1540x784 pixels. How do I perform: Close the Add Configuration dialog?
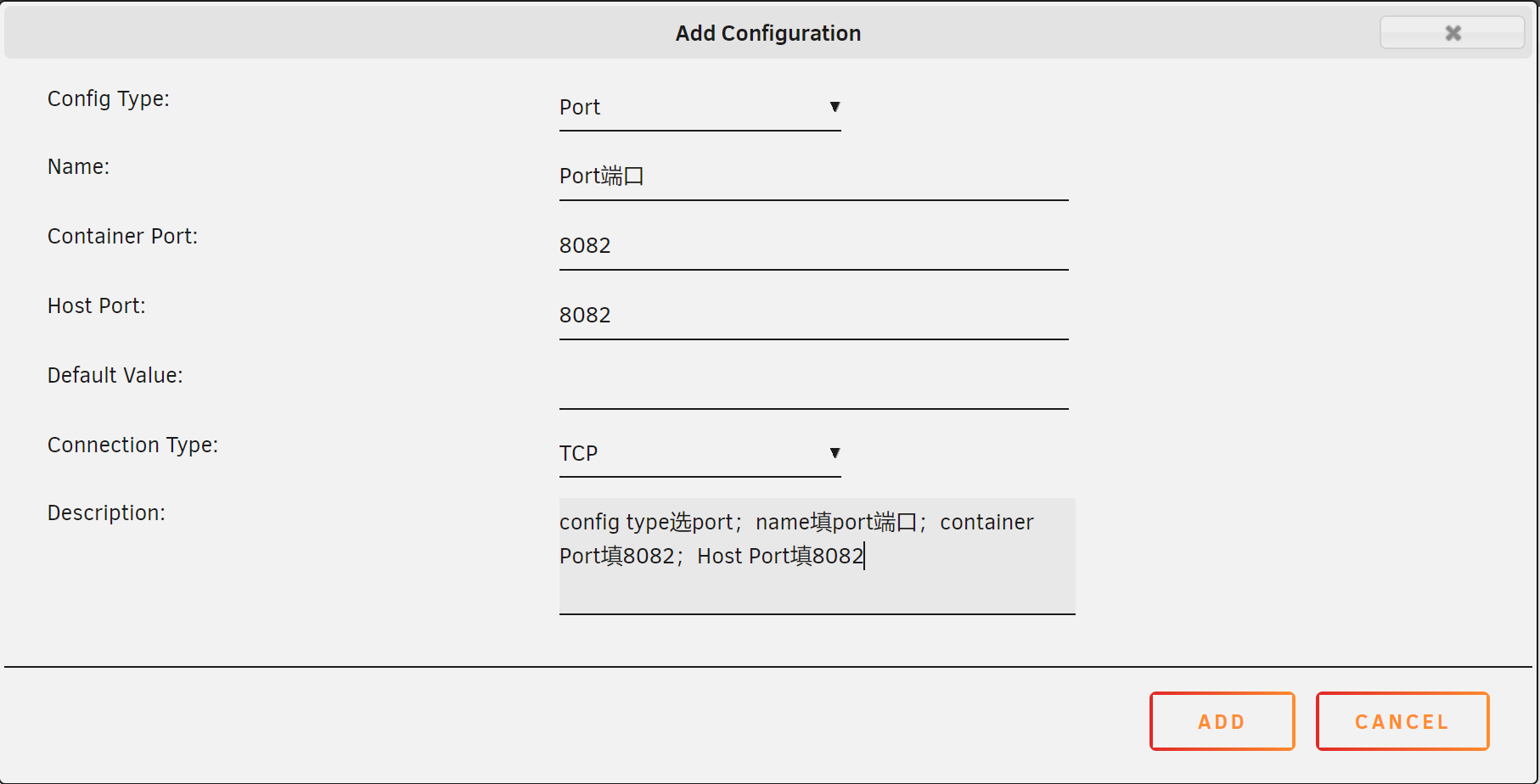[x=1452, y=33]
